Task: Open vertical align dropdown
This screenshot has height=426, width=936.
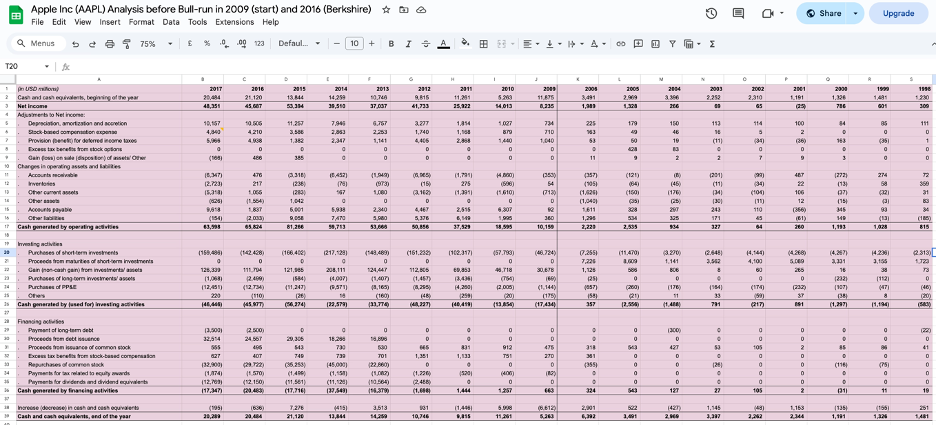Action: 553,44
